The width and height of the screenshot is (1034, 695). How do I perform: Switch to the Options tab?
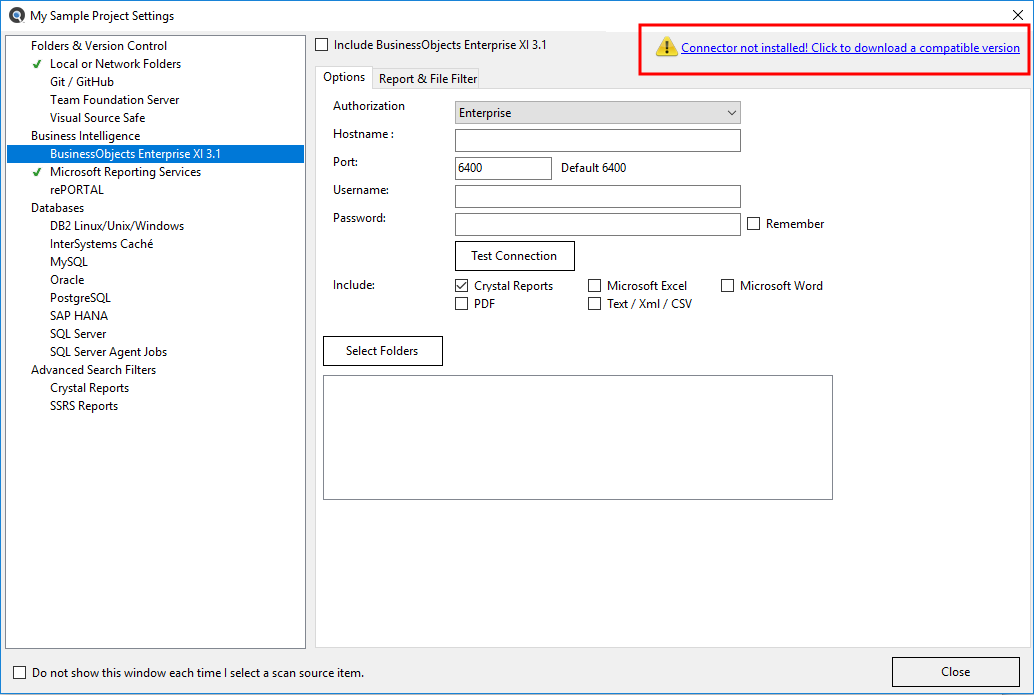click(x=344, y=77)
